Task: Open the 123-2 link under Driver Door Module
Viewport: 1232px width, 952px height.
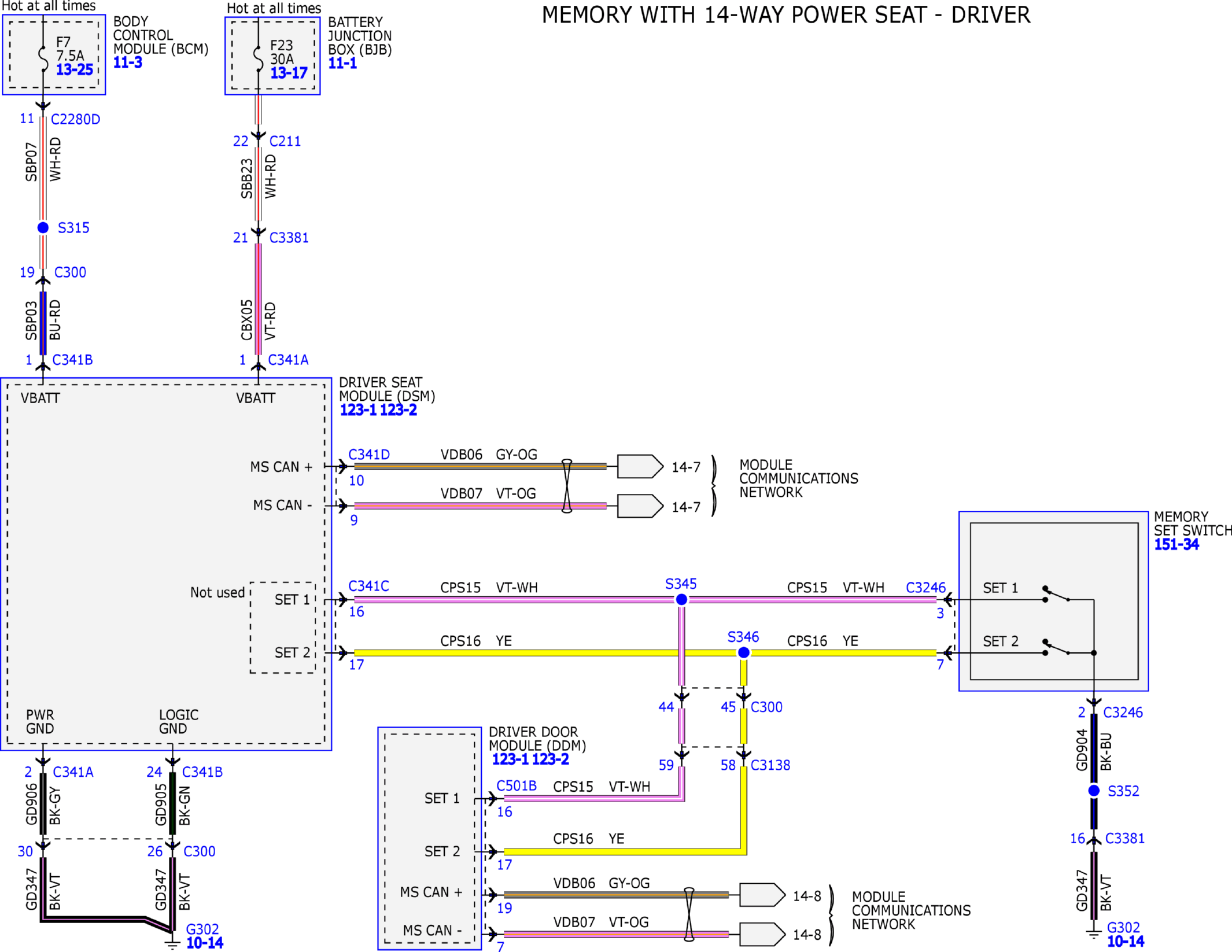Action: tap(550, 759)
